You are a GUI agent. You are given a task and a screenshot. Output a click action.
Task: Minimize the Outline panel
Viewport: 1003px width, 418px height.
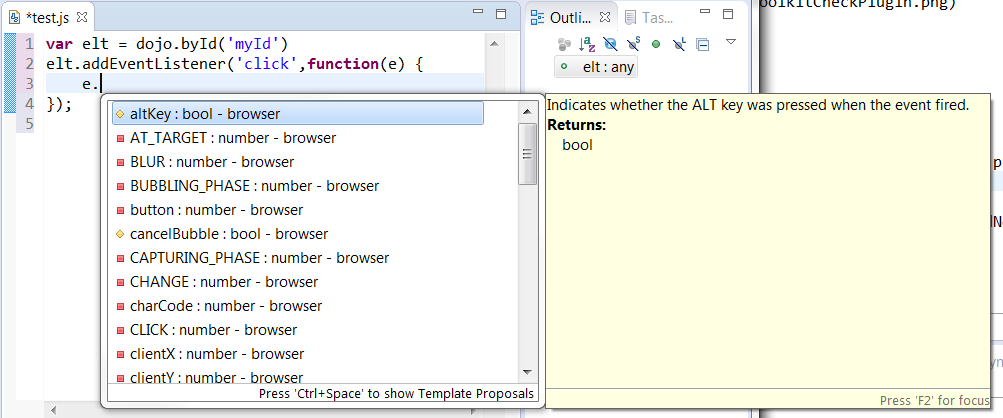pyautogui.click(x=705, y=12)
